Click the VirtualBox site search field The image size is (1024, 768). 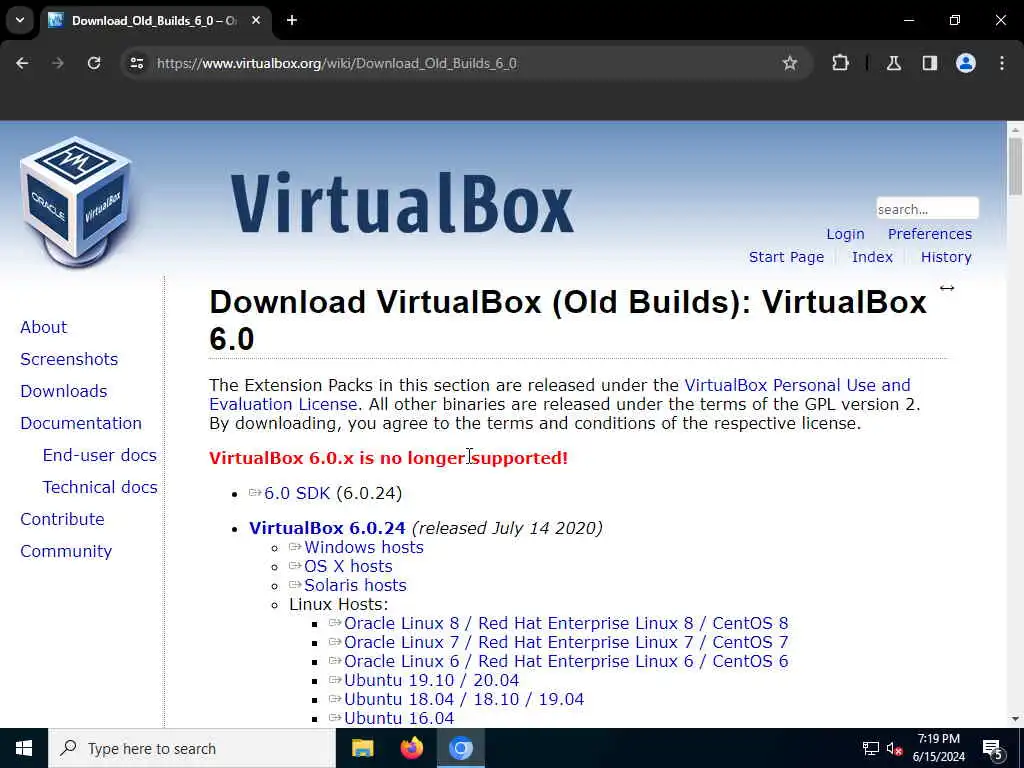(927, 209)
